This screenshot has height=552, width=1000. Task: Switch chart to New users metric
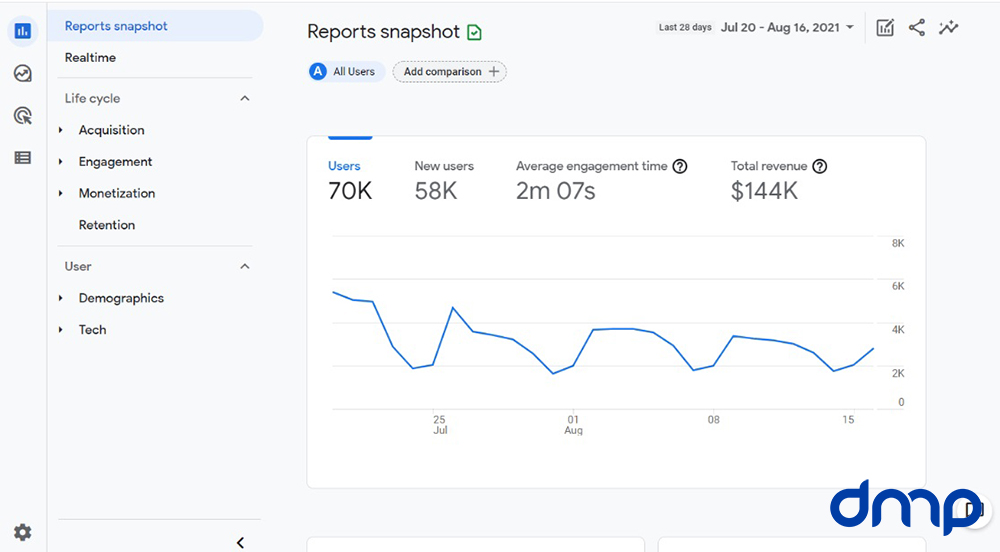(x=444, y=180)
